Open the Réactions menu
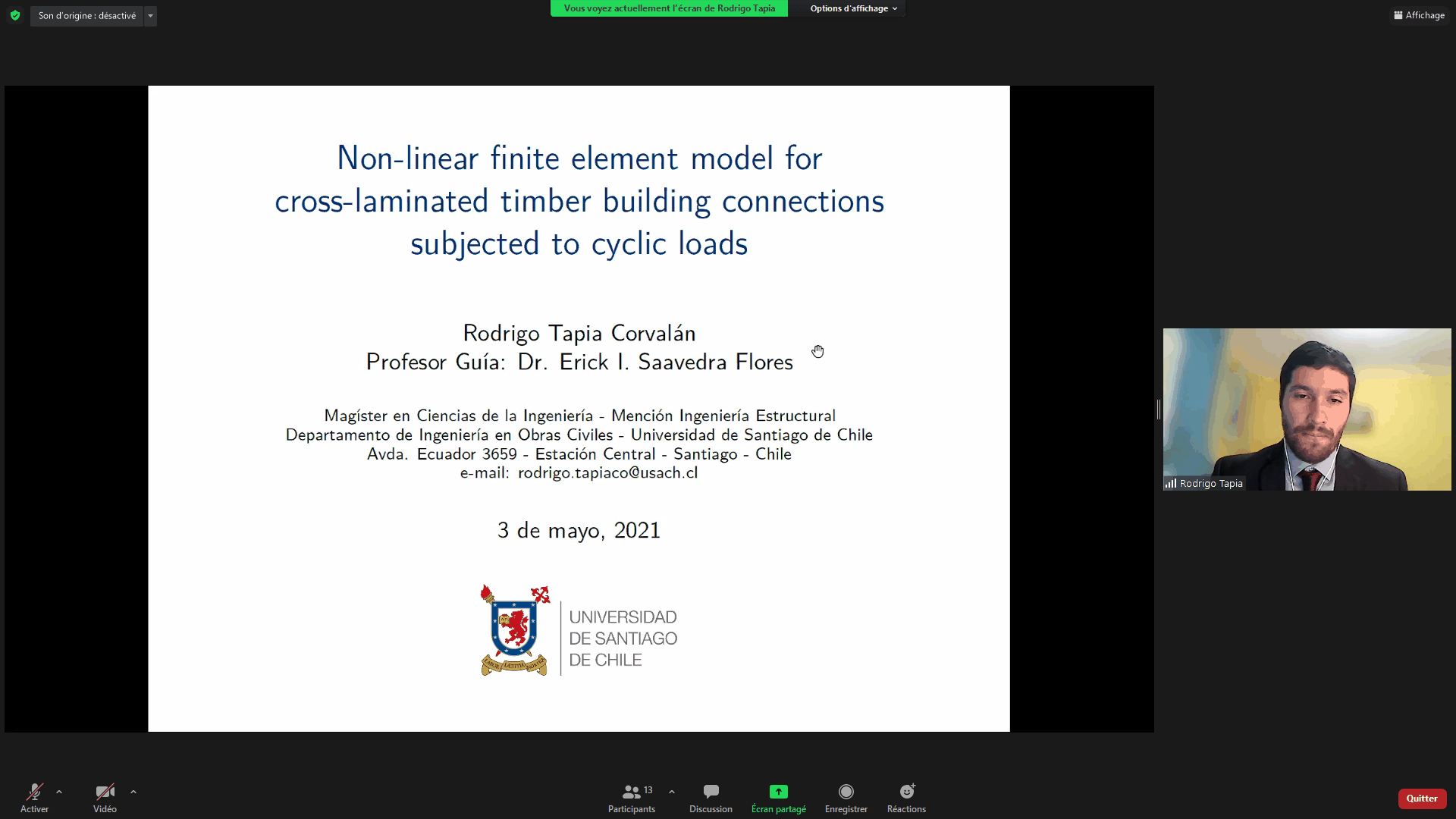This screenshot has height=819, width=1456. pyautogui.click(x=906, y=799)
